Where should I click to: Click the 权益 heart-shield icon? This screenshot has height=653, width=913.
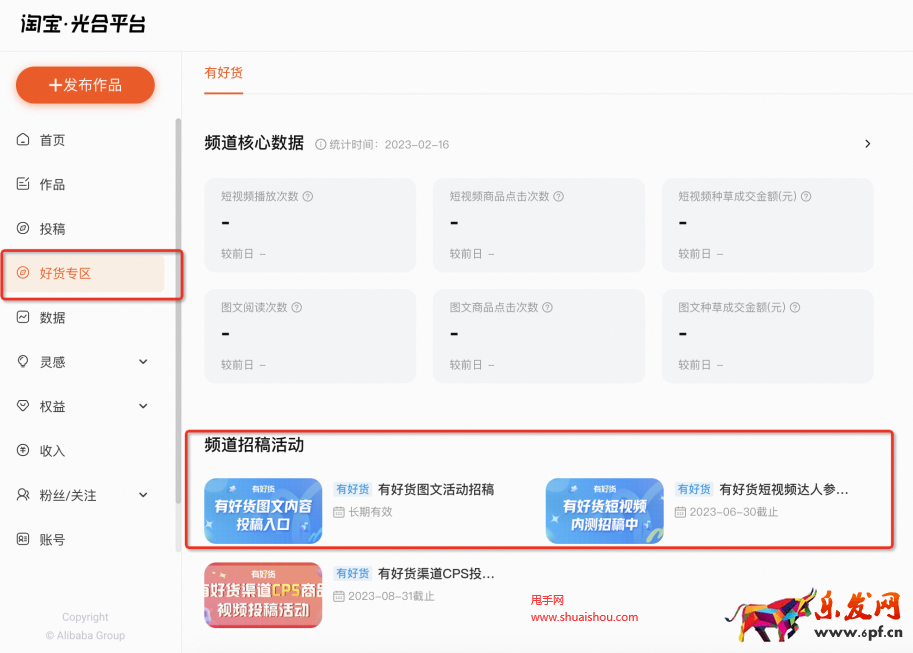pyautogui.click(x=23, y=406)
